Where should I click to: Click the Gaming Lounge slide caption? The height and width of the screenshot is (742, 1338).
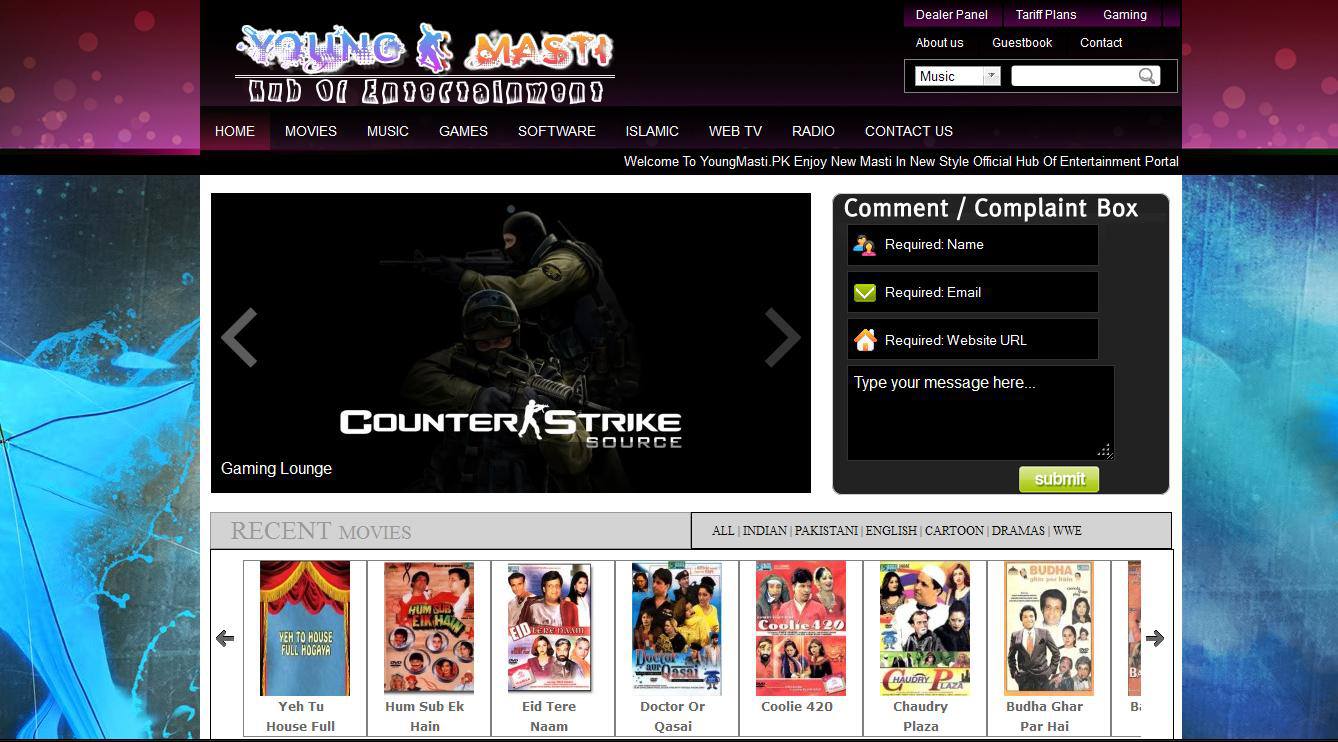tap(276, 469)
